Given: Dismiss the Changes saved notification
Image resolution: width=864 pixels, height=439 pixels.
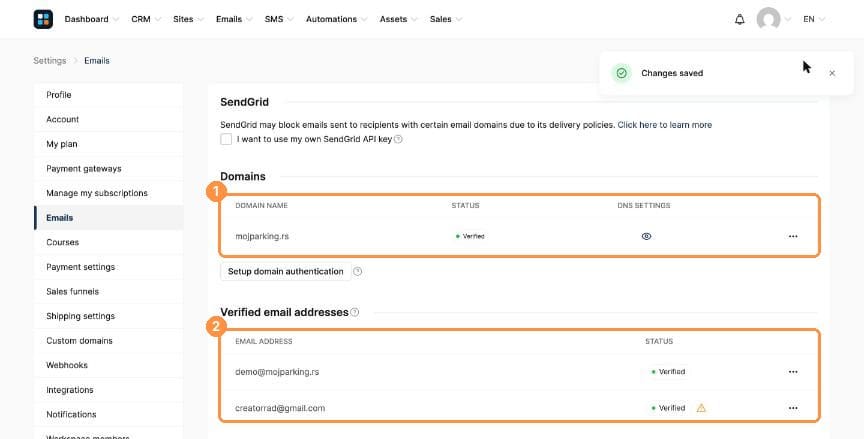Looking at the screenshot, I should 832,73.
